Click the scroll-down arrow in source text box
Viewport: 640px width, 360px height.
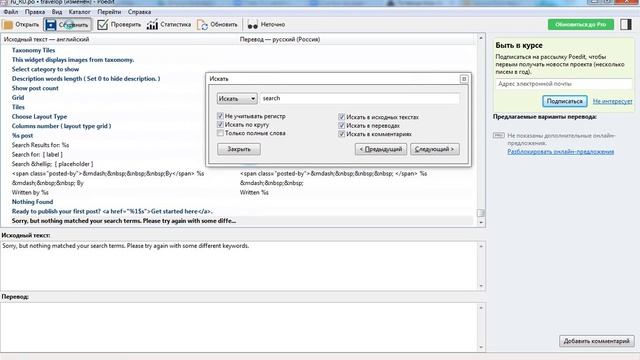[x=481, y=286]
